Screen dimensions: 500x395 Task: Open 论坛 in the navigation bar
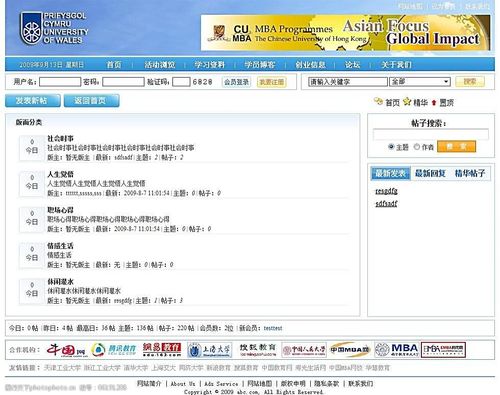tap(352, 65)
